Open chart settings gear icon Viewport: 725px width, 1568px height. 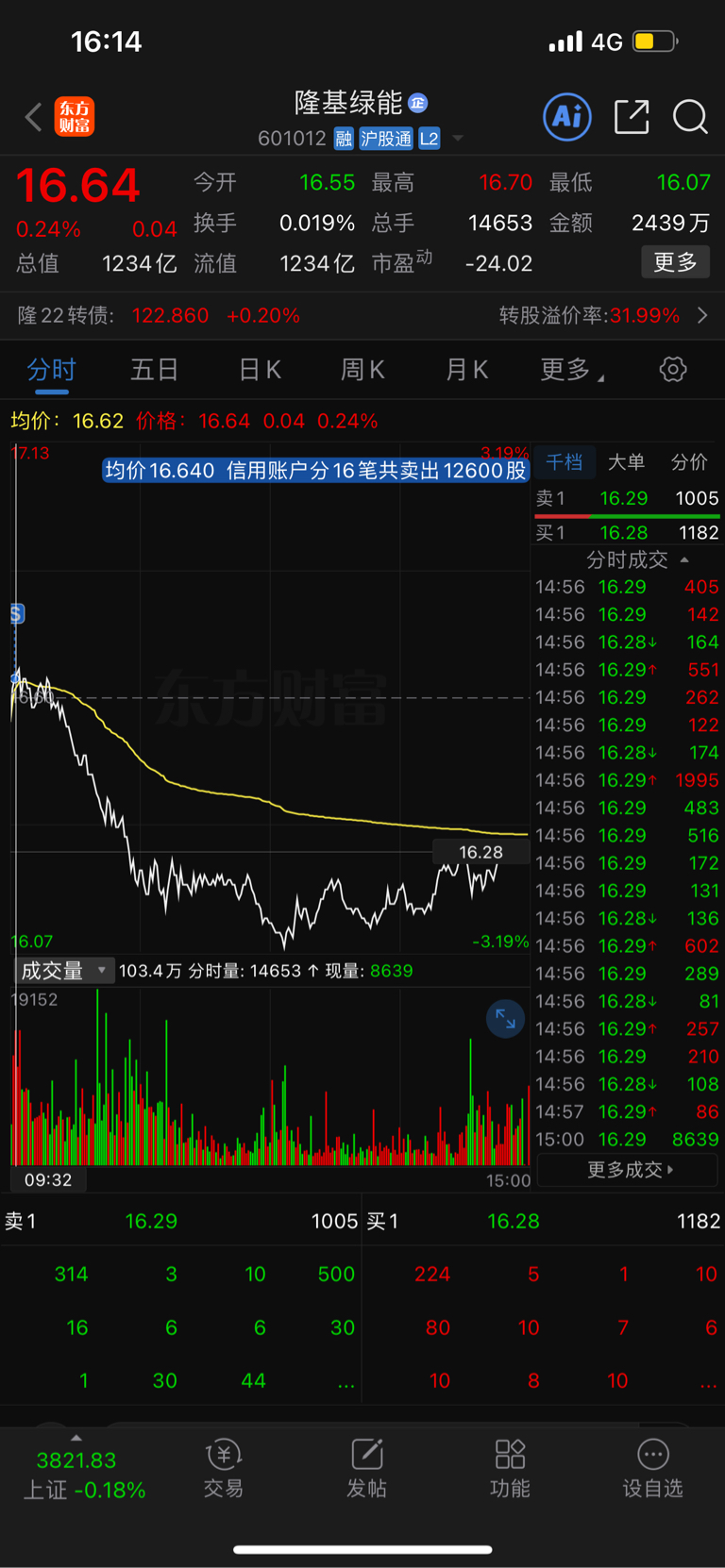click(673, 369)
